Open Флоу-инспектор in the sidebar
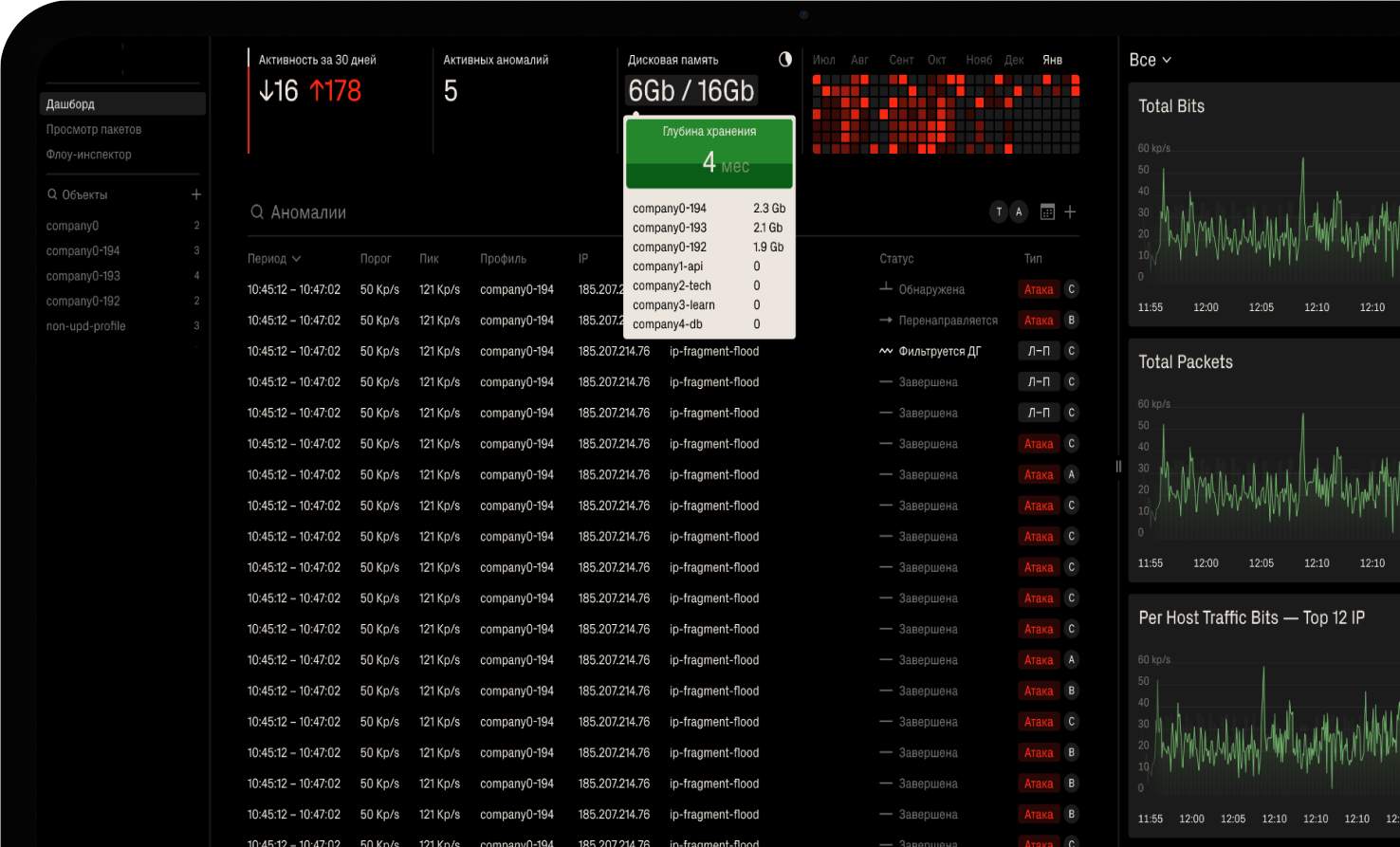 (89, 155)
